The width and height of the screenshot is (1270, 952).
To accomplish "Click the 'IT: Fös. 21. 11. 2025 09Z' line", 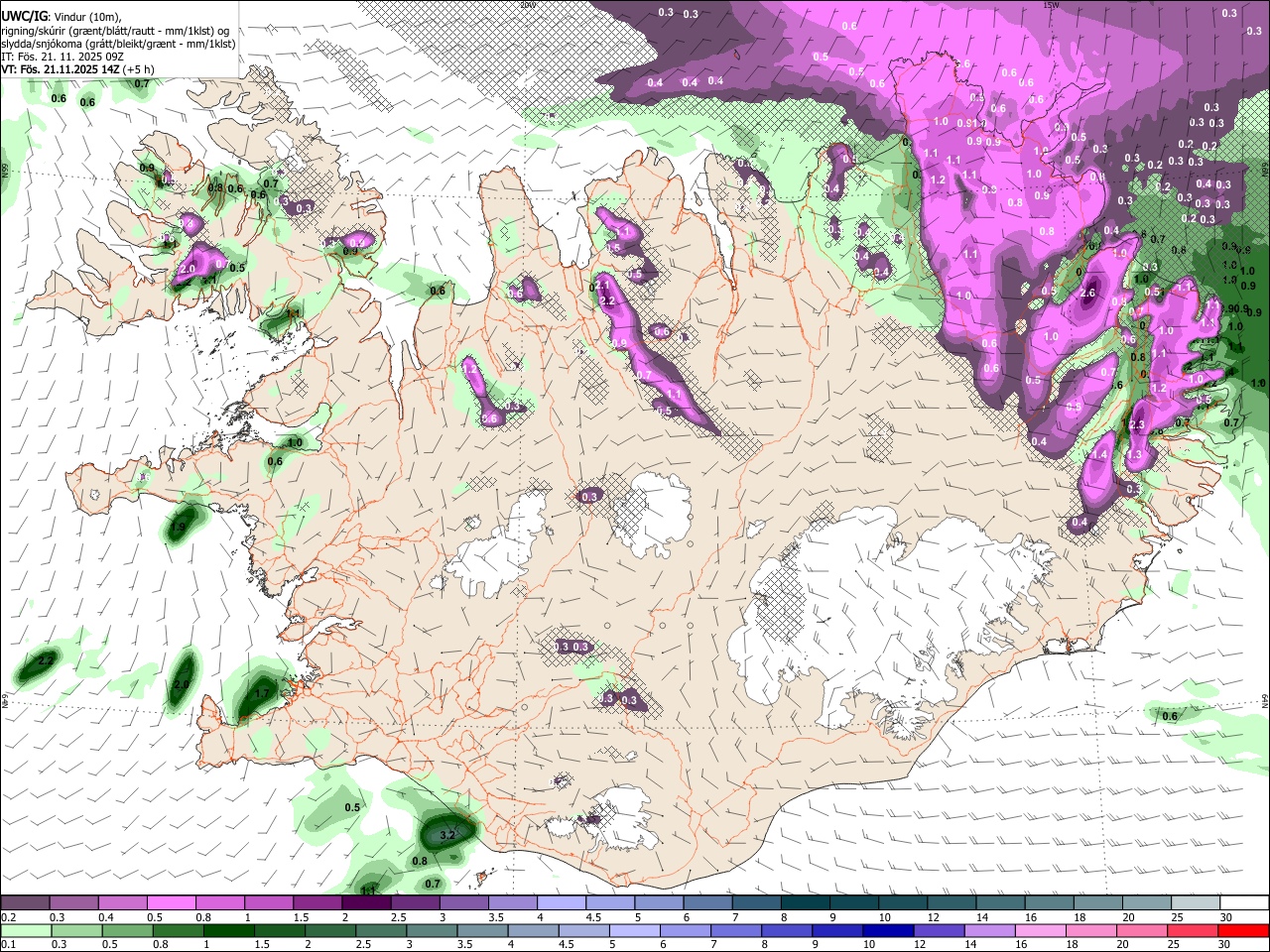I will click(62, 57).
